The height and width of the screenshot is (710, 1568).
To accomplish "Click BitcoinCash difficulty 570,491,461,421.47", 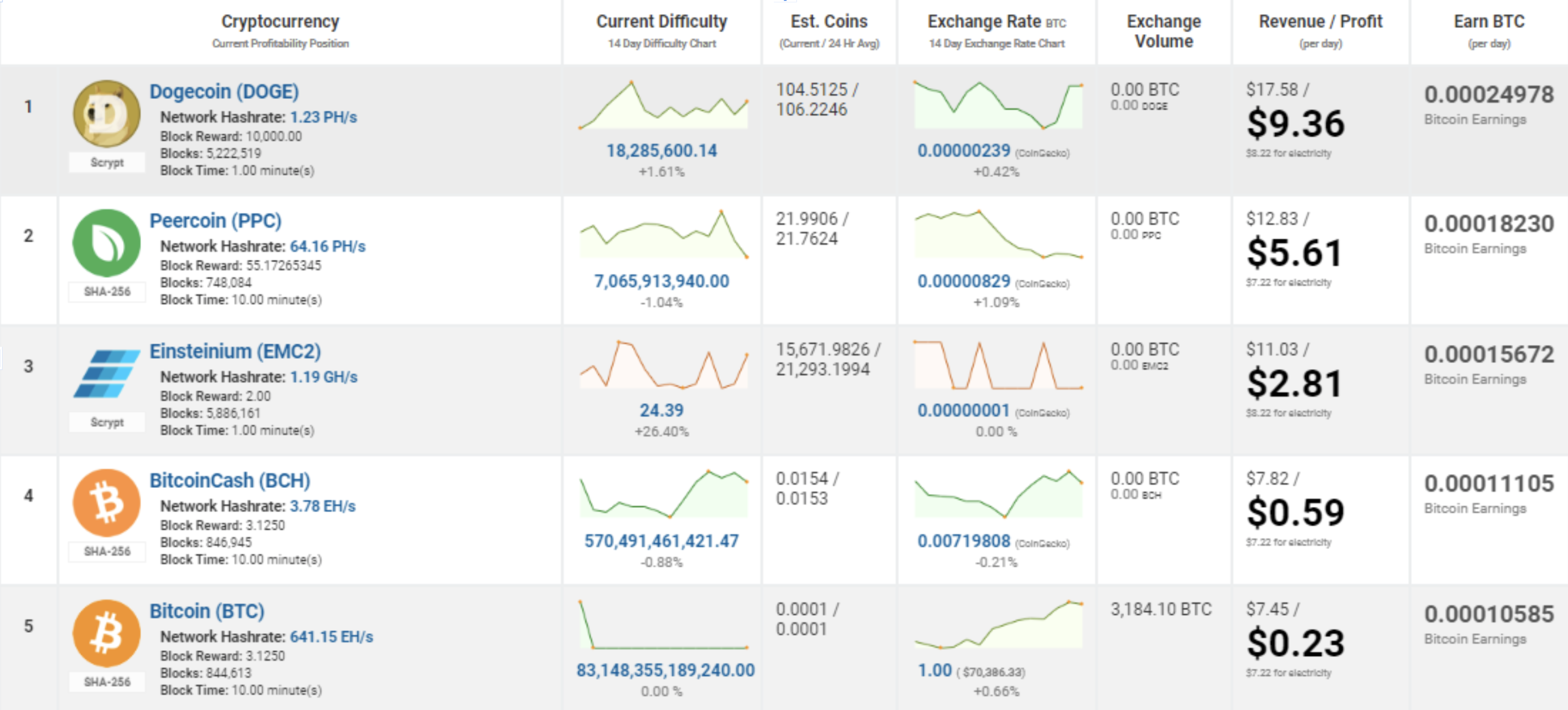I will click(x=662, y=541).
